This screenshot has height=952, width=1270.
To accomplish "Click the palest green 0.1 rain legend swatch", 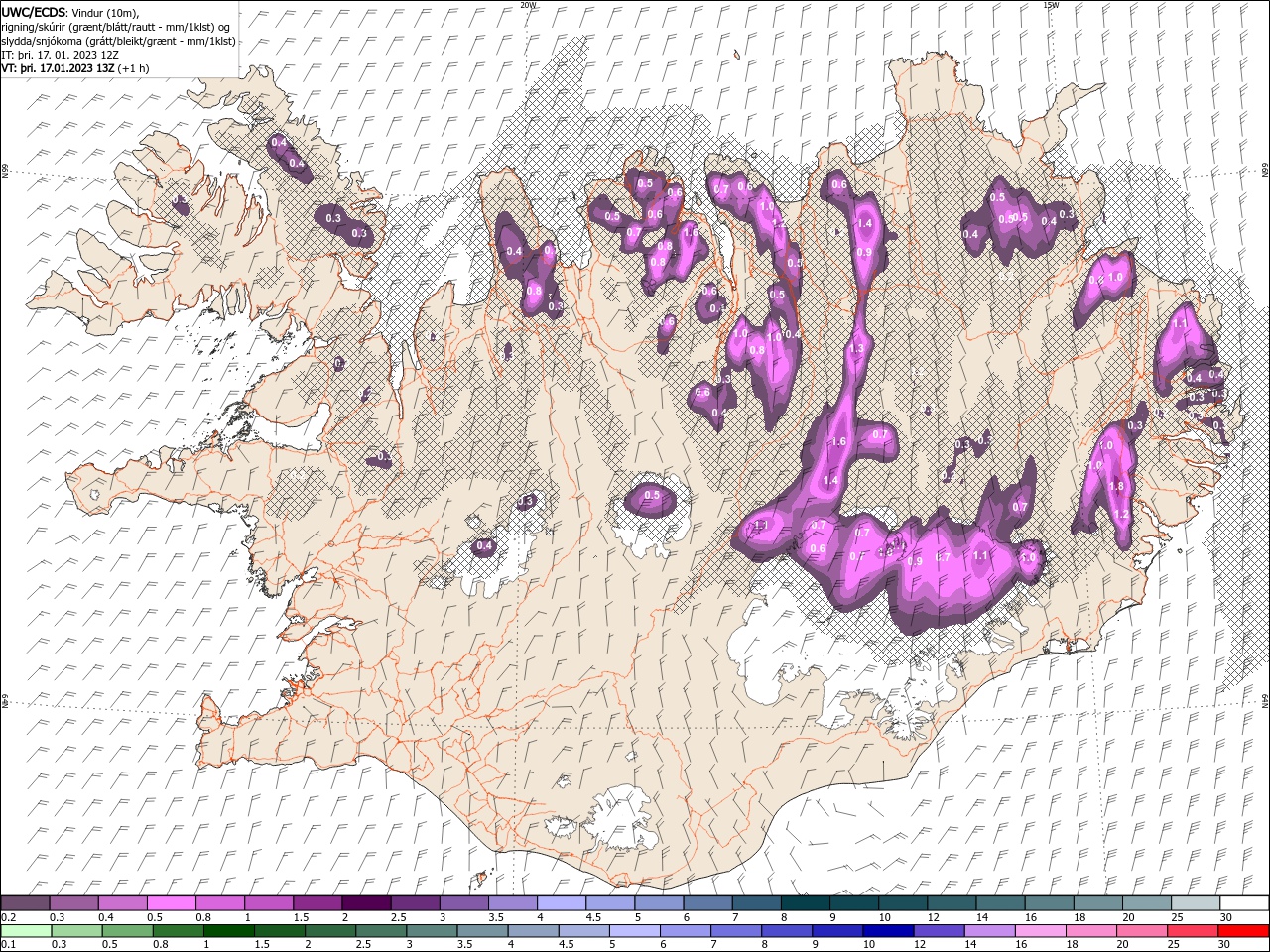I will pos(26,931).
